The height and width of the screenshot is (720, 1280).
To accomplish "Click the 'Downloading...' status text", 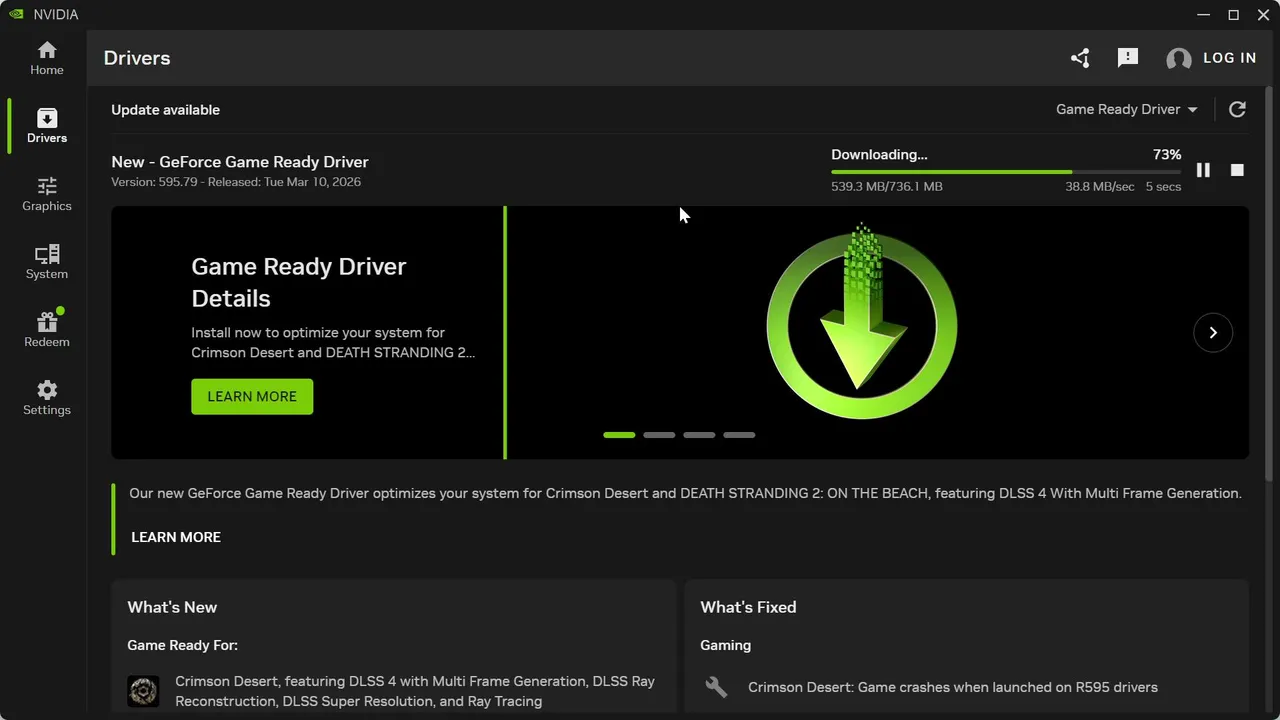I will 879,155.
